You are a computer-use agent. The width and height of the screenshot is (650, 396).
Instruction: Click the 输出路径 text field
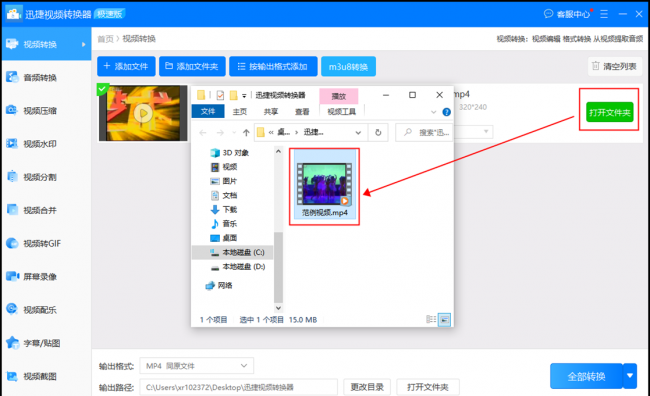tap(238, 387)
